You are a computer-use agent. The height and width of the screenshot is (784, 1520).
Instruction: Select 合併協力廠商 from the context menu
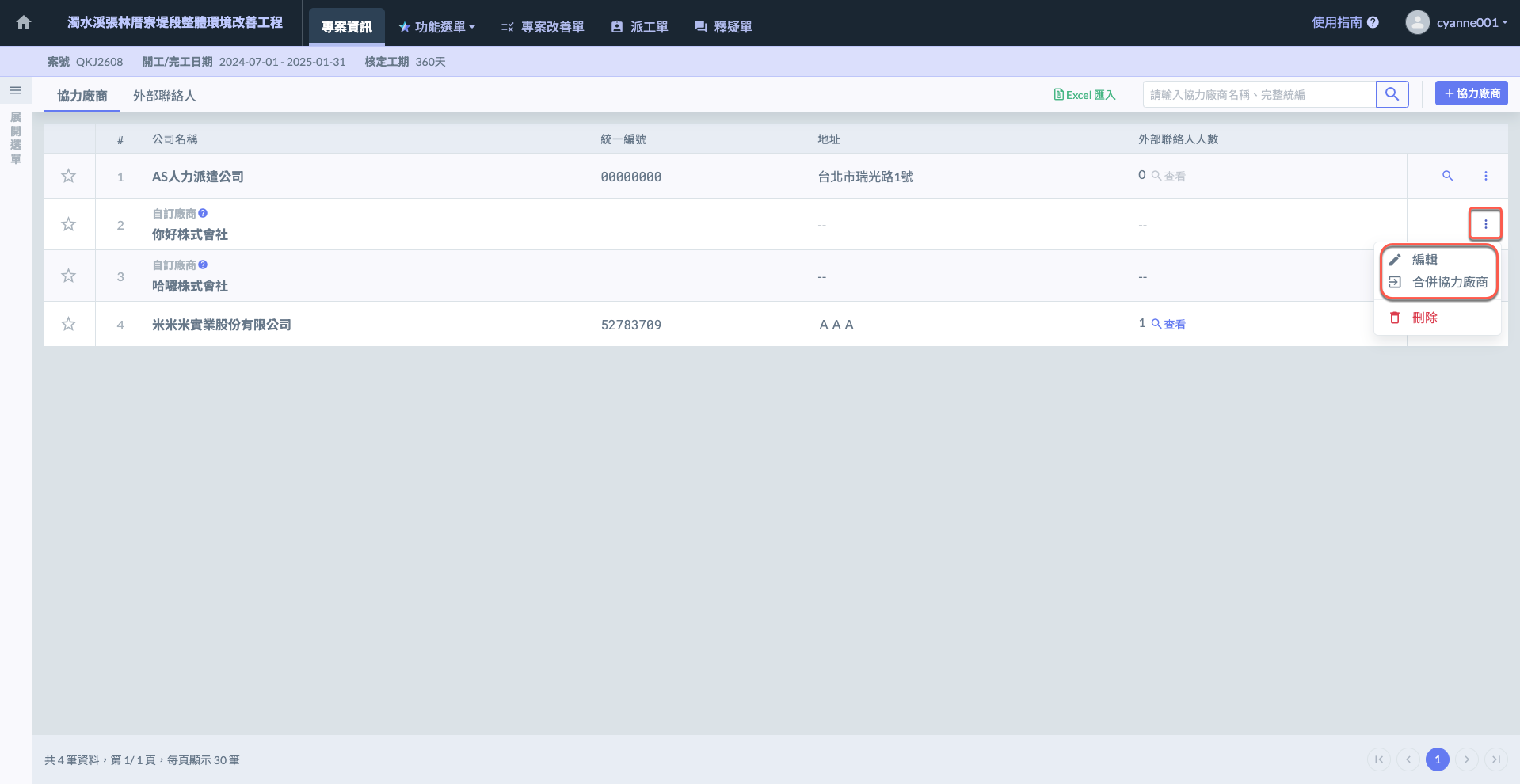(1450, 282)
